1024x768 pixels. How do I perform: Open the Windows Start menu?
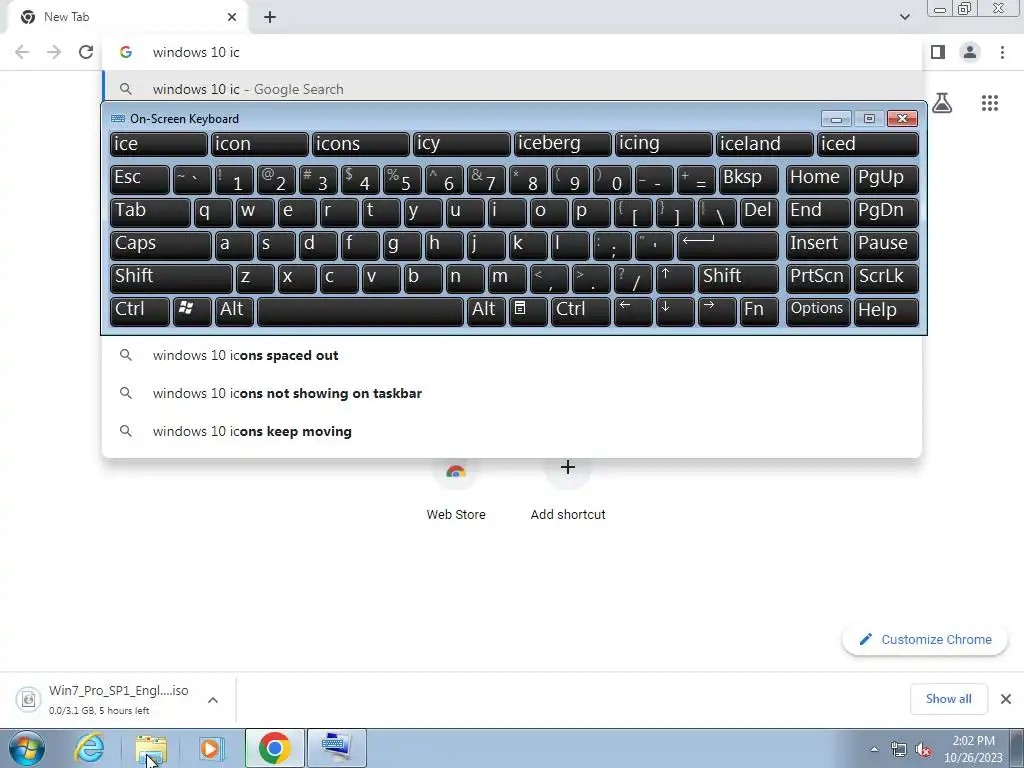[x=27, y=748]
